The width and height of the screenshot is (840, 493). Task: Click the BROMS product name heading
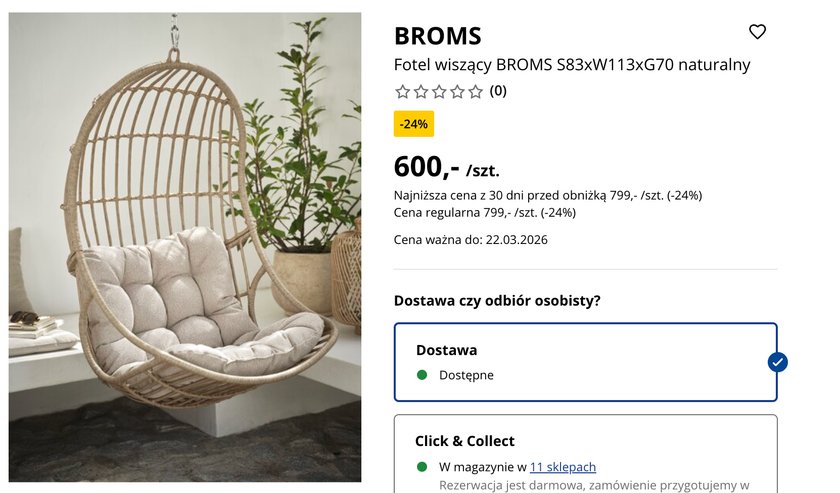click(x=438, y=36)
